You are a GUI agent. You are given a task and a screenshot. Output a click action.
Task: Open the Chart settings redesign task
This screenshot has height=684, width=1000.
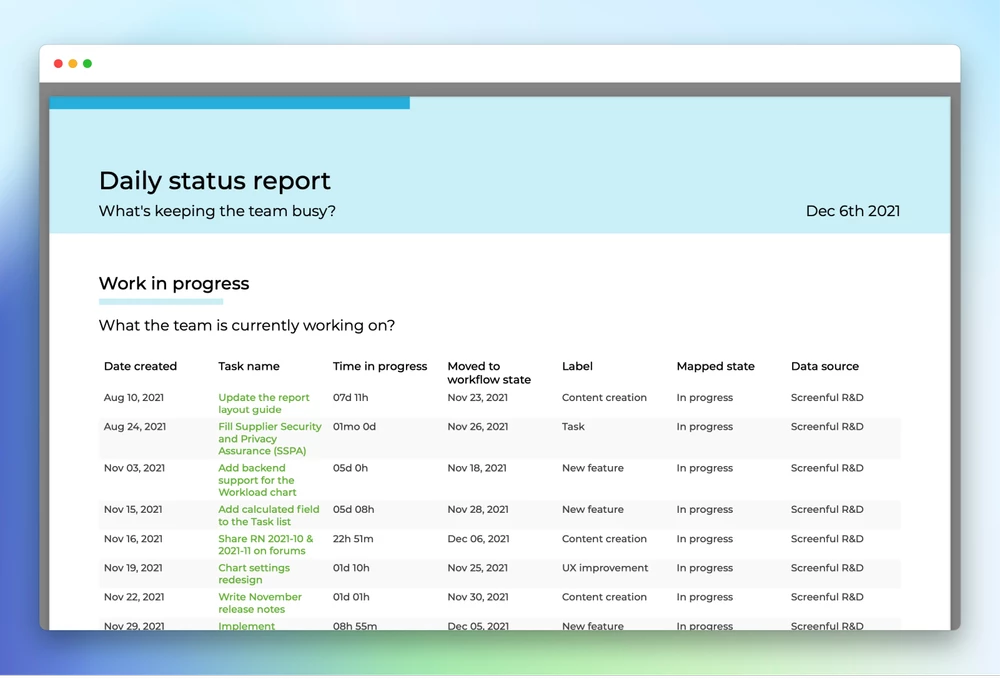pos(254,574)
